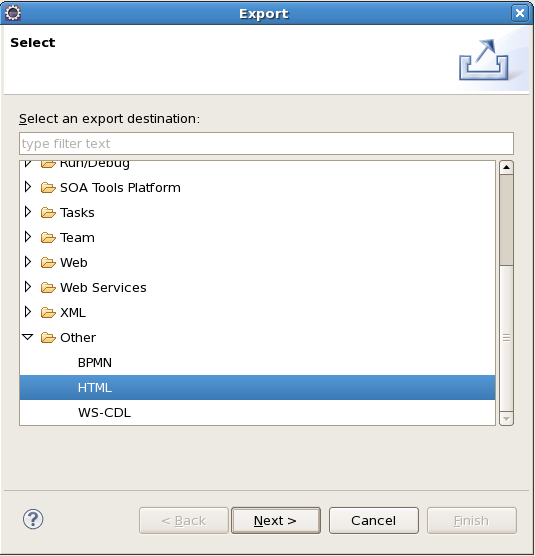Select the WS-CDL export destination

104,412
